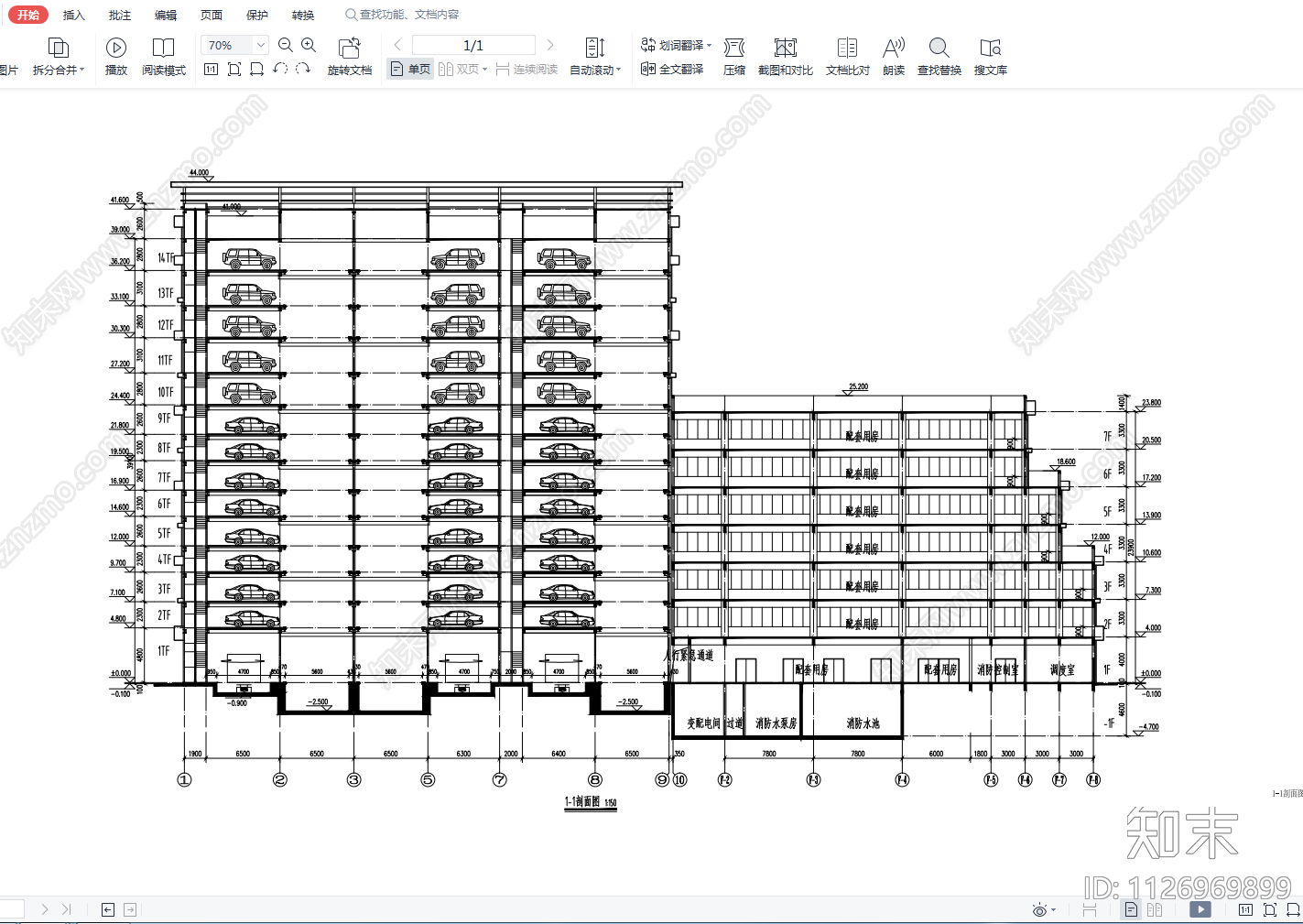Click the 1/1 page number field
1303x924 pixels.
(x=473, y=45)
